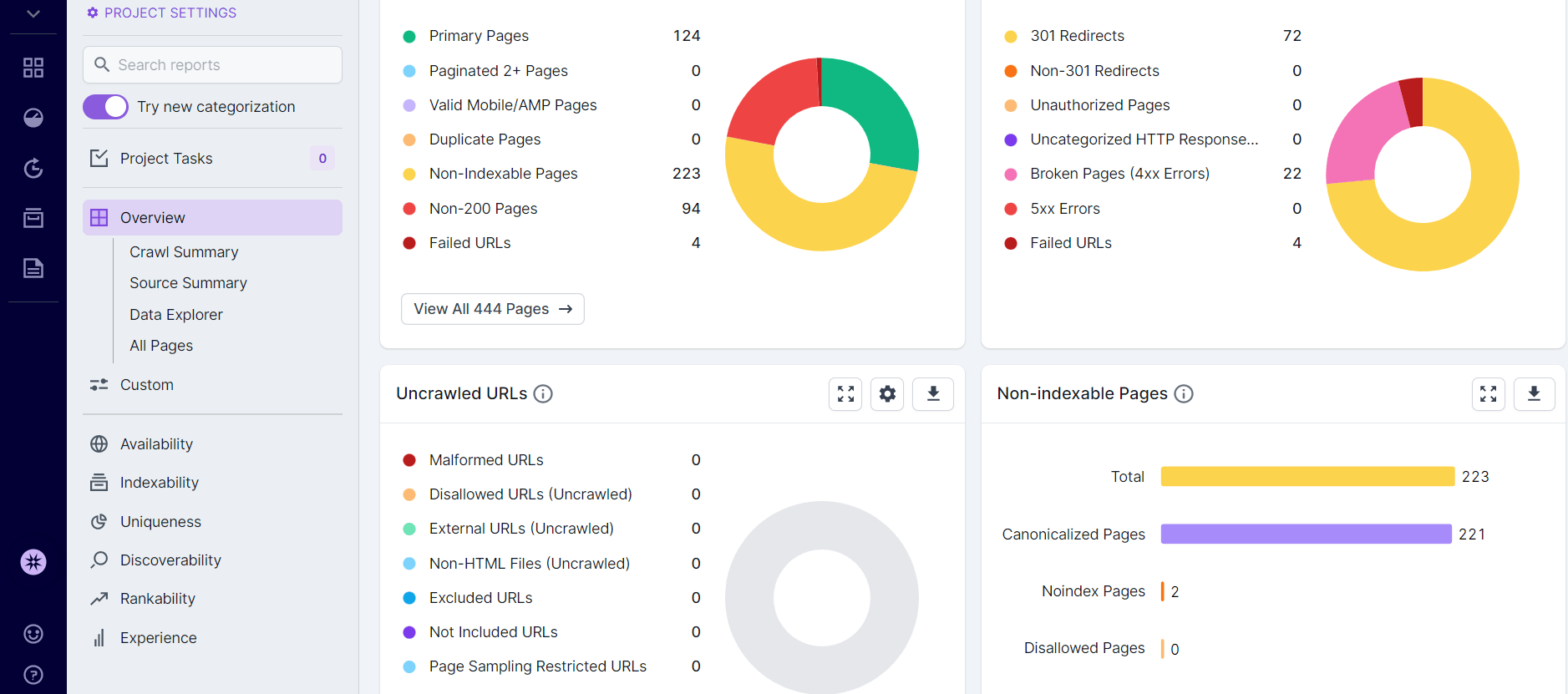Toggle the Try new categorization switch
Viewport: 1568px width, 694px height.
105,107
